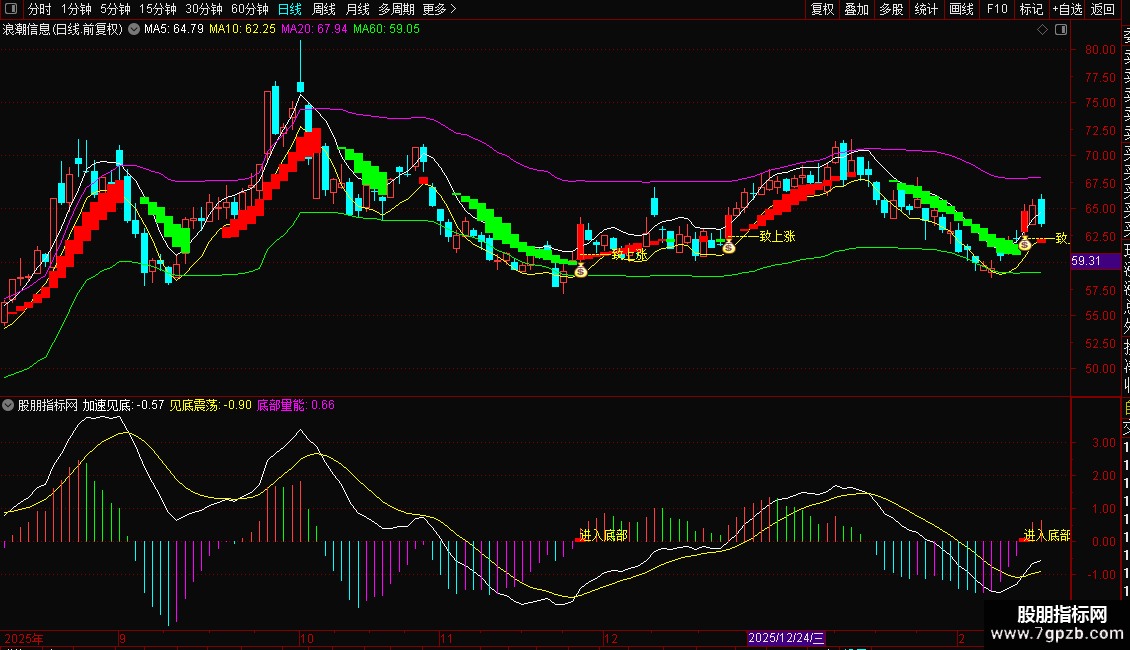Viewport: 1130px width, 650px height.
Task: Open the 复权 adjustment button
Action: point(822,9)
